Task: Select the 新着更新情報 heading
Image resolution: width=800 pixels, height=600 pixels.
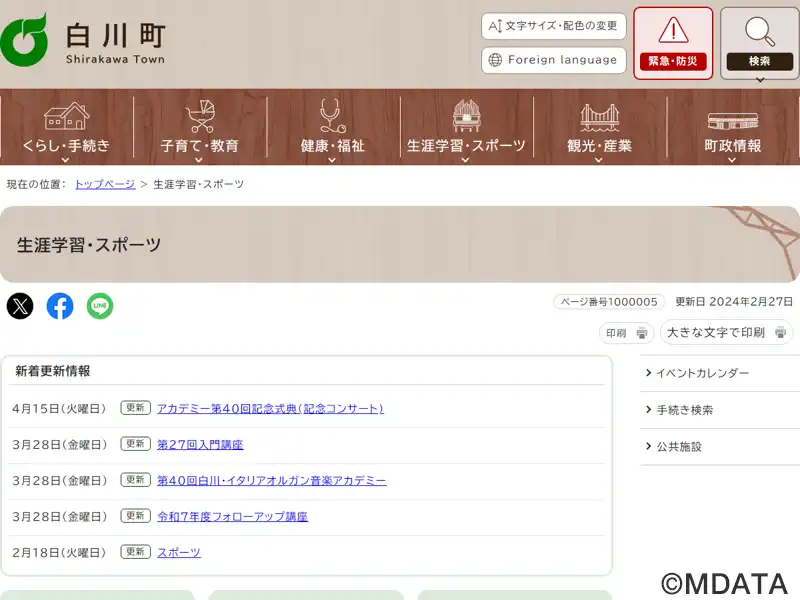Action: coord(53,371)
